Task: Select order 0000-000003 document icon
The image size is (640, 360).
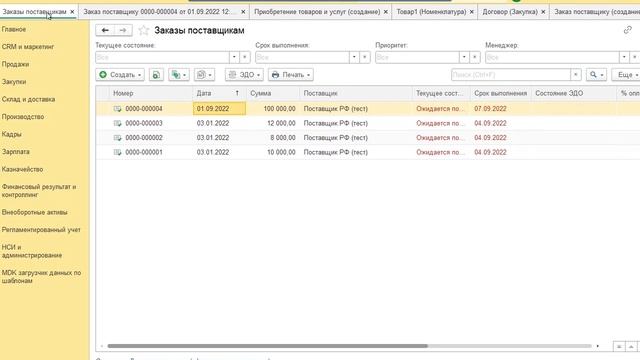Action: click(118, 123)
